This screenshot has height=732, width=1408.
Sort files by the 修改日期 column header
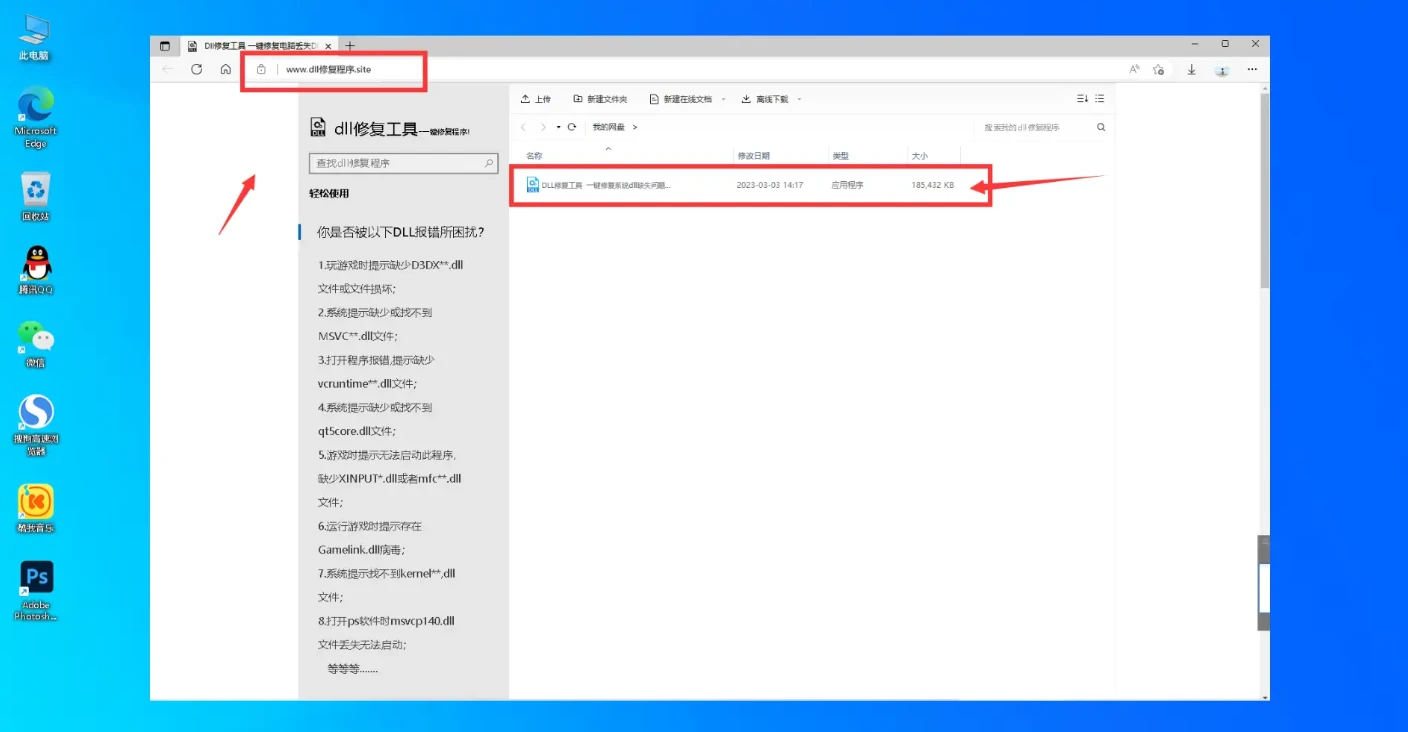tap(755, 155)
